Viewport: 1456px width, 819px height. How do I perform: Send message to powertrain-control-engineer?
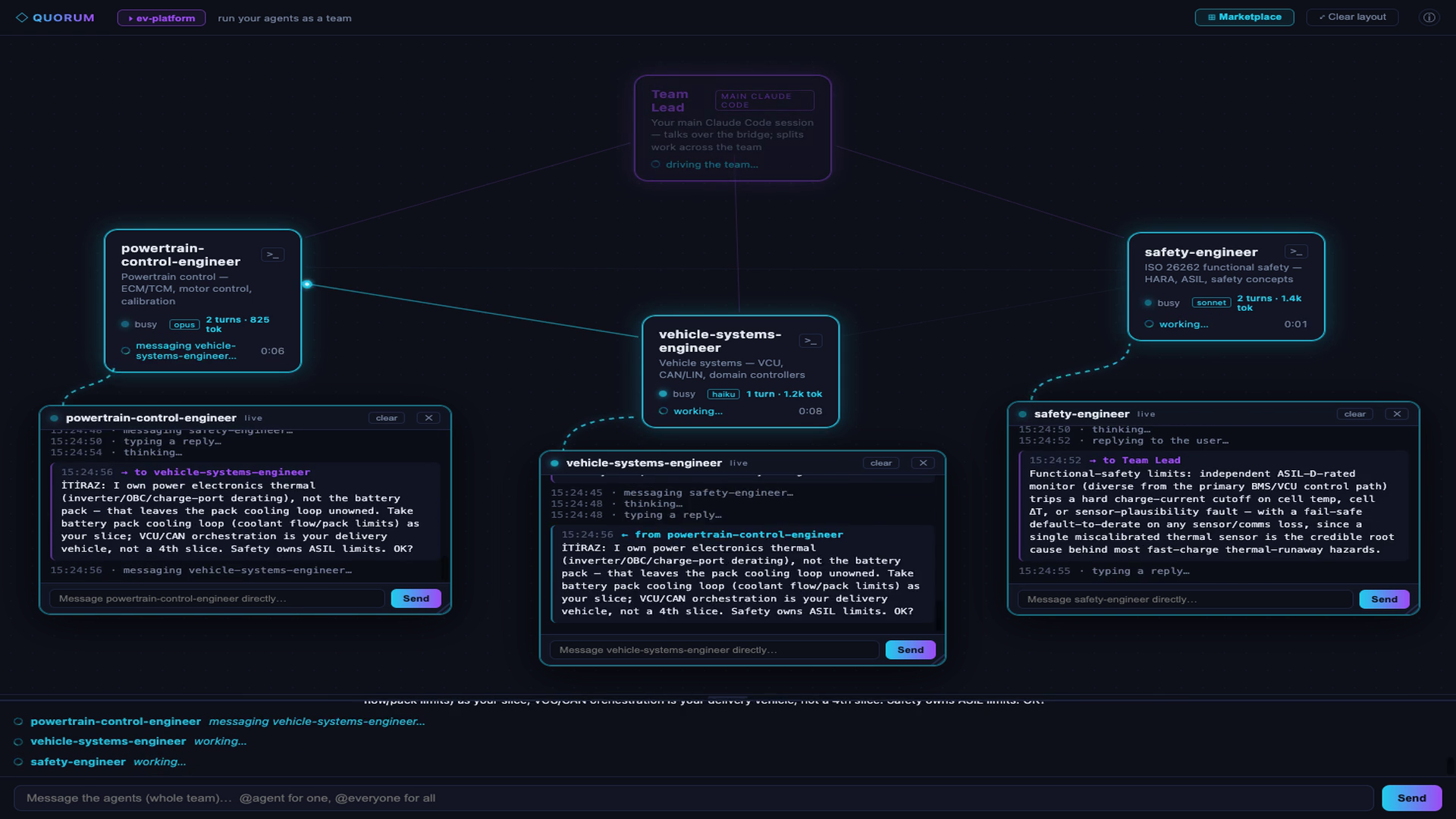pos(416,598)
